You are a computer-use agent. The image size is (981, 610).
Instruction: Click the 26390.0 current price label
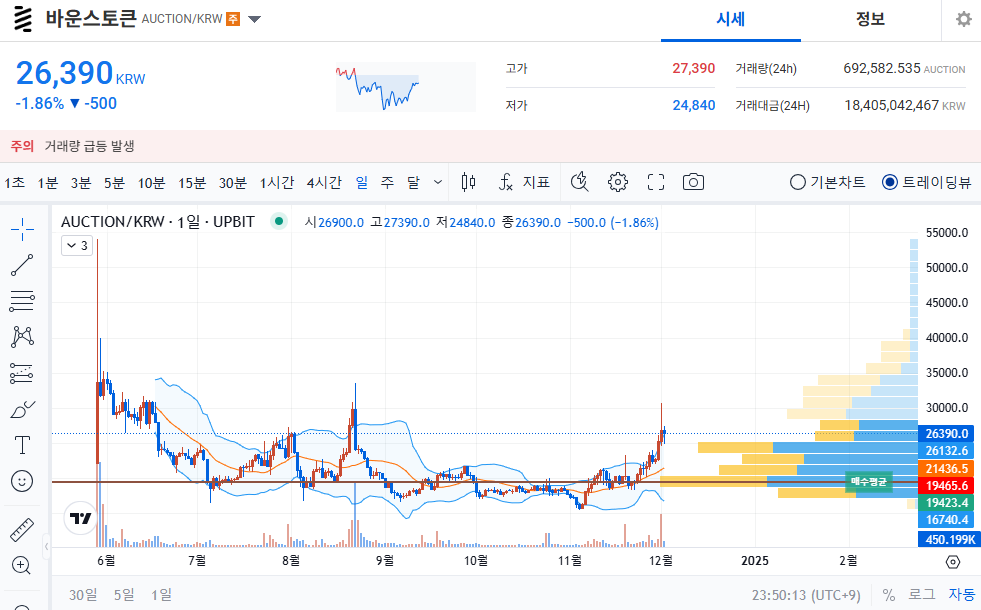pyautogui.click(x=946, y=434)
